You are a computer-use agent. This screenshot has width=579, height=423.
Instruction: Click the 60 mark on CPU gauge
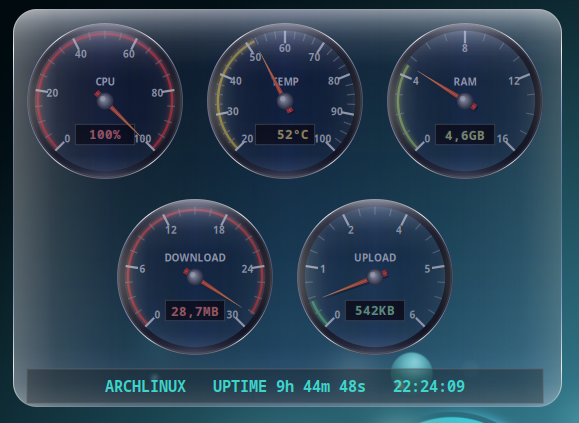click(x=129, y=54)
